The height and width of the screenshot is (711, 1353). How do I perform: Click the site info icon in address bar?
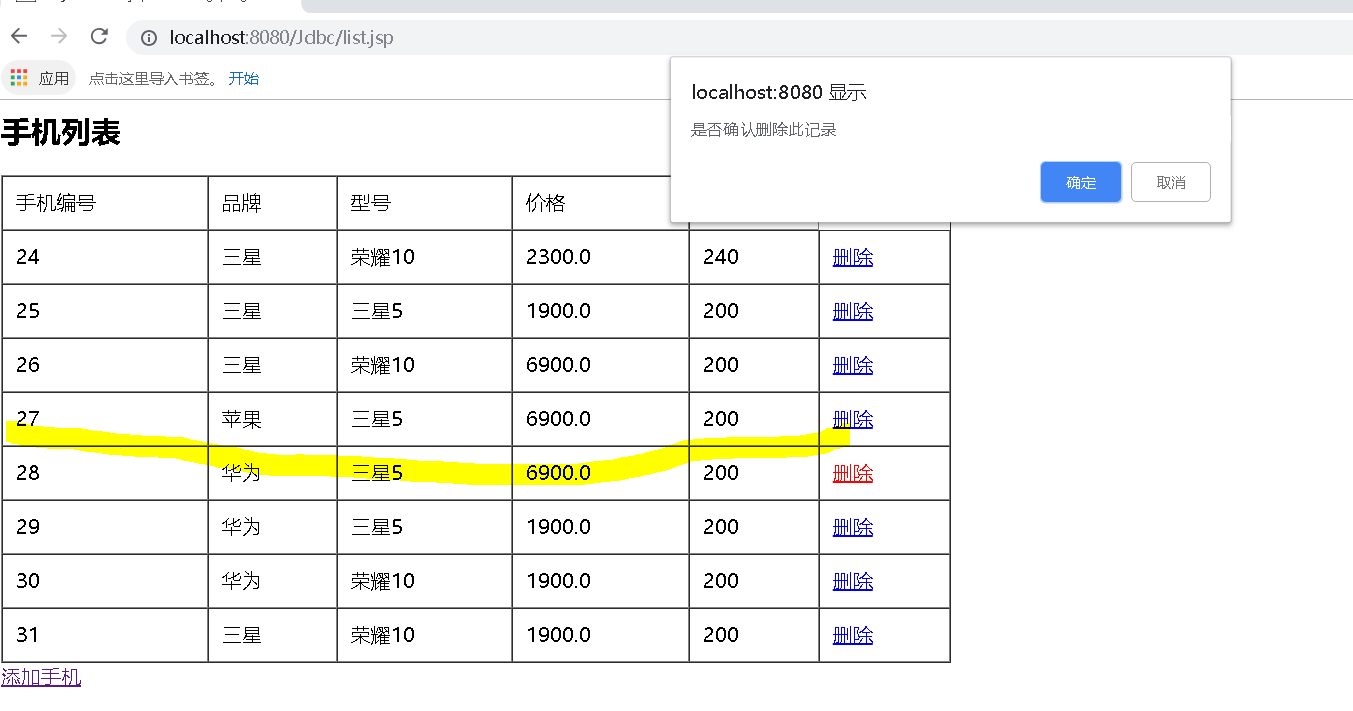149,38
